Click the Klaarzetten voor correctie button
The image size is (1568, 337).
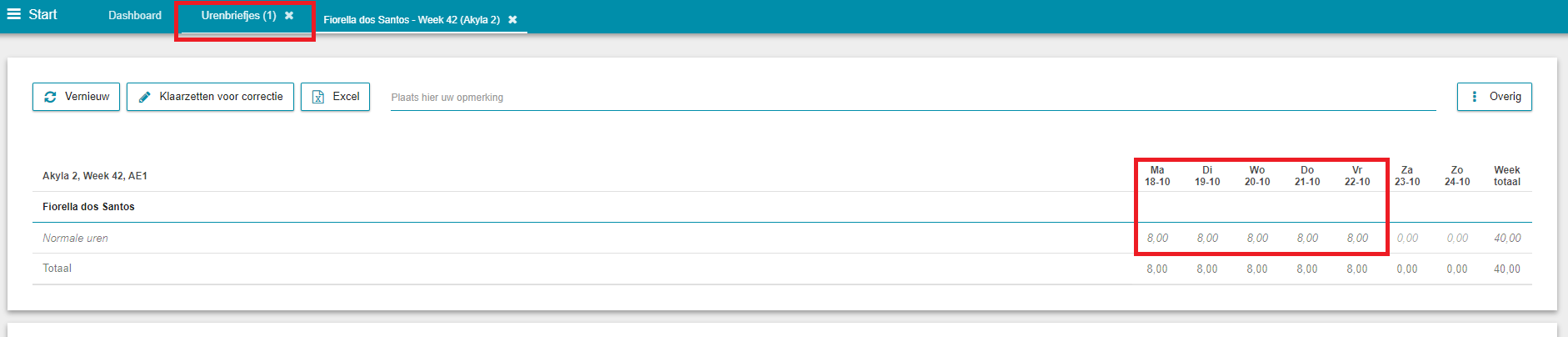tap(210, 97)
